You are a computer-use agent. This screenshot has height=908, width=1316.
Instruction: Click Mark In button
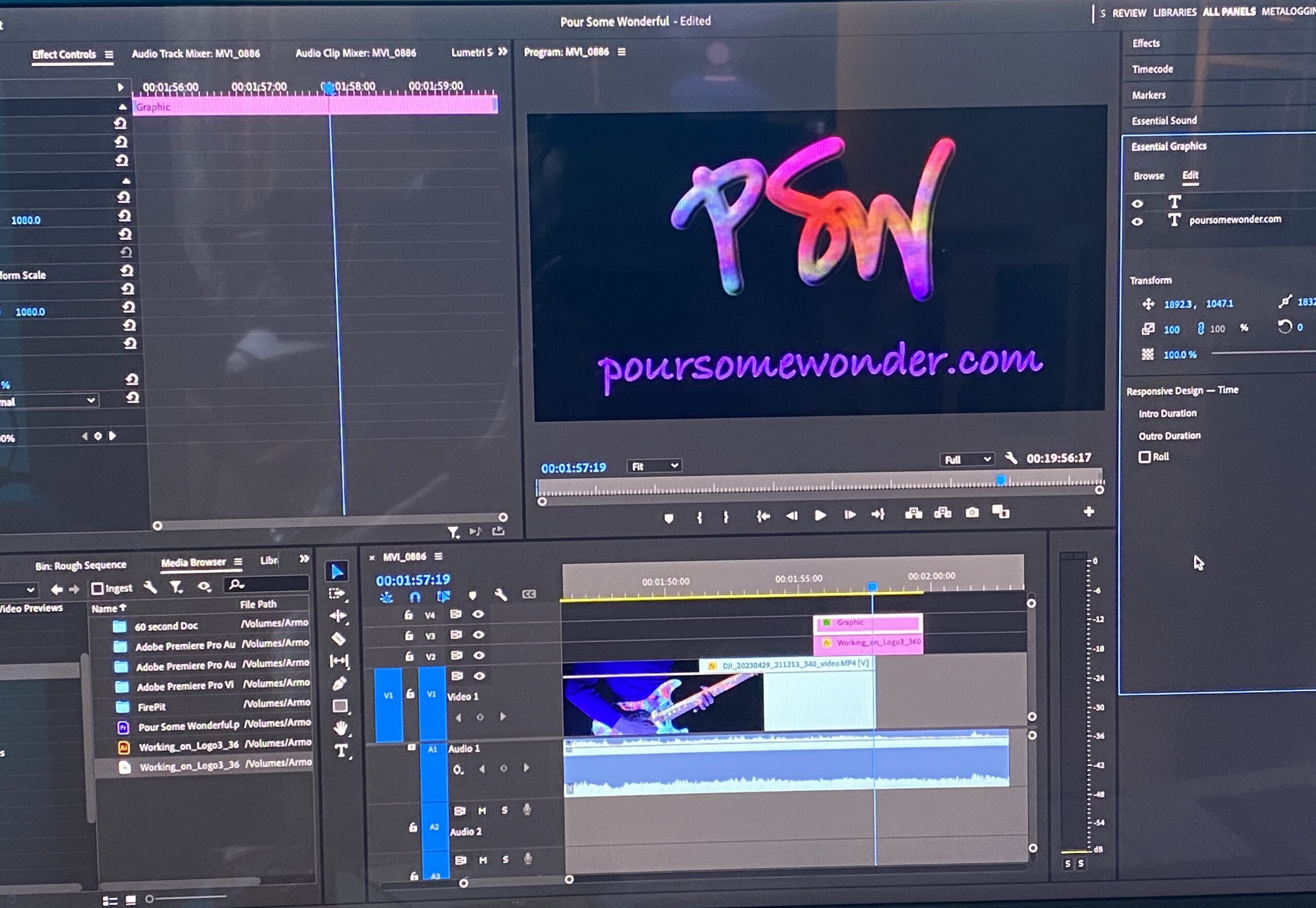pos(700,518)
